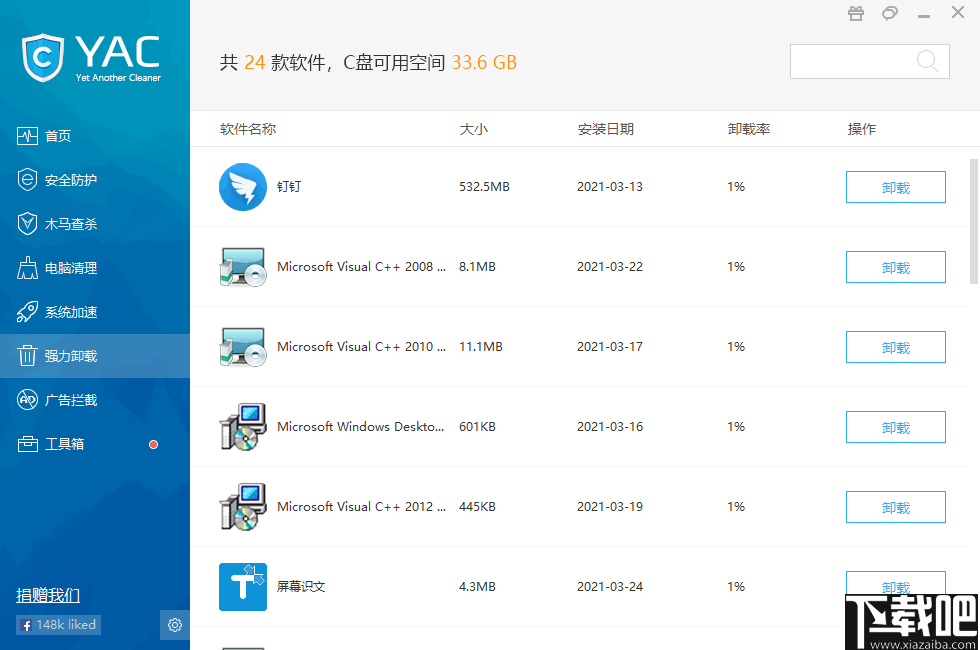980x650 pixels.
Task: Click the 电脑清理 broom icon
Action: pos(28,268)
